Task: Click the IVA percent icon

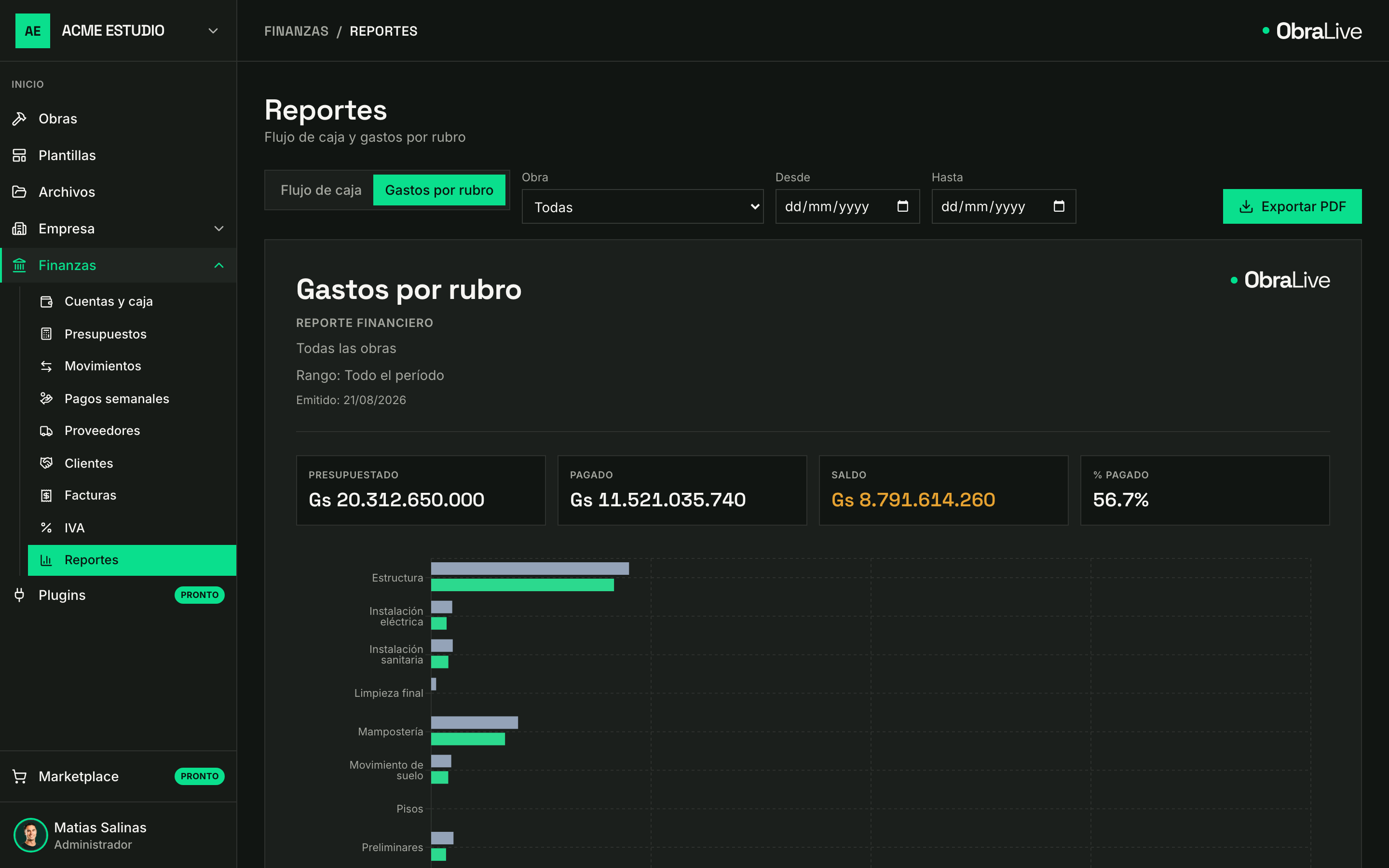Action: coord(46,528)
